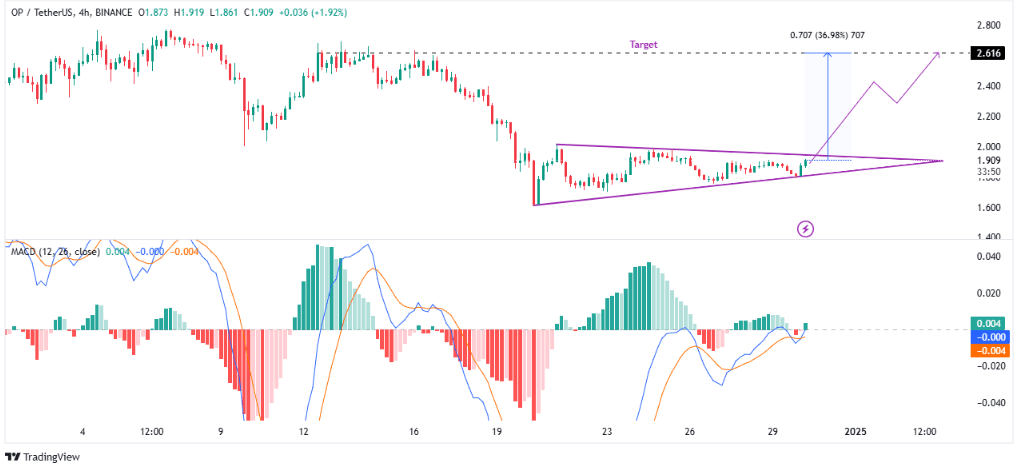Click the purple lightning bolt event icon
The width and height of the screenshot is (1015, 468).
(807, 228)
